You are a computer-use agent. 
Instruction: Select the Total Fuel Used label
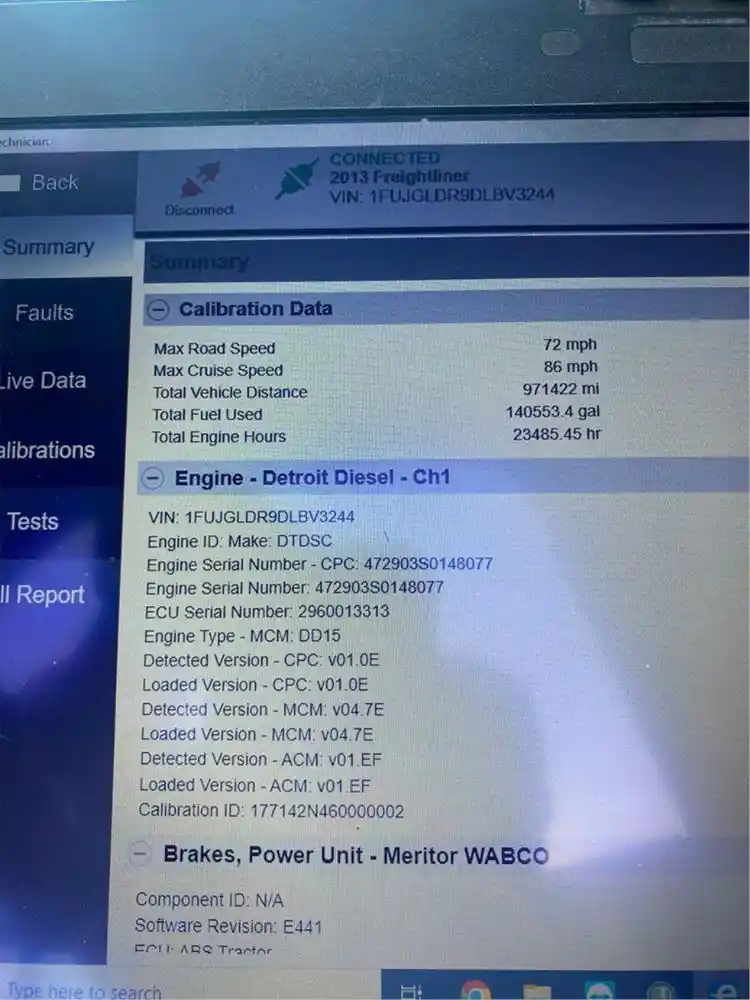tap(207, 415)
